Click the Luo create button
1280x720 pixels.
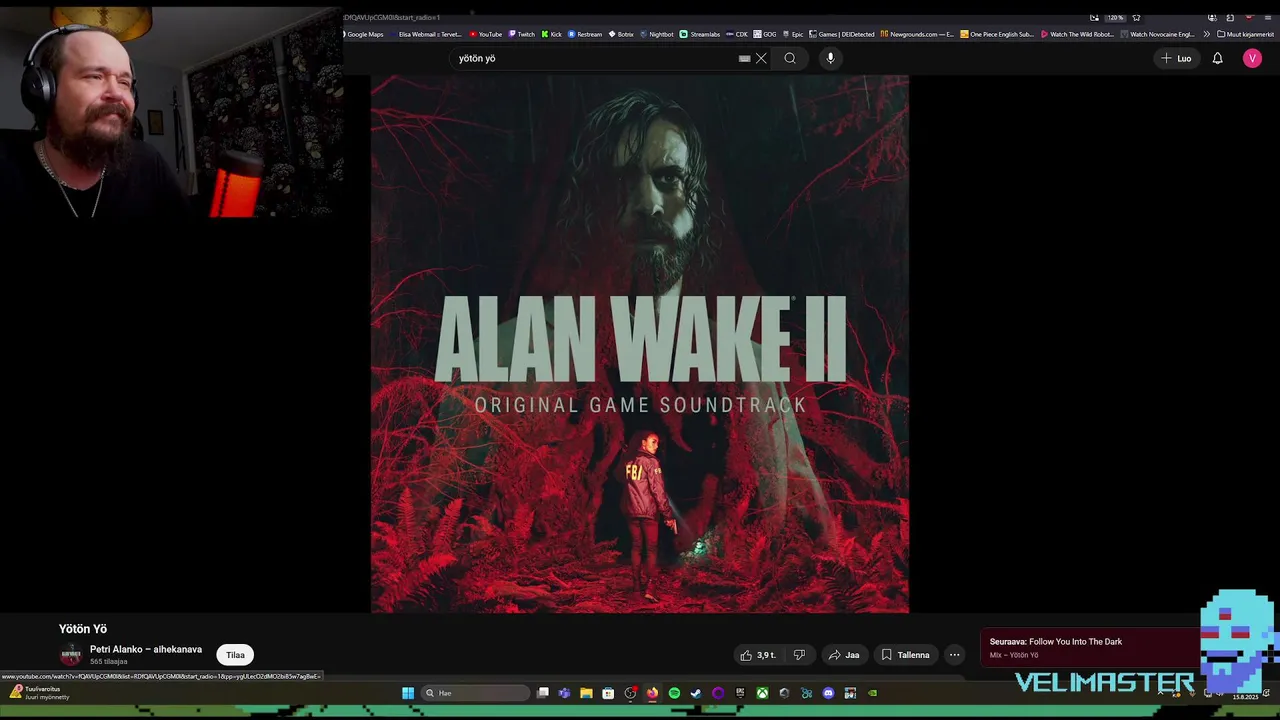tap(1176, 58)
